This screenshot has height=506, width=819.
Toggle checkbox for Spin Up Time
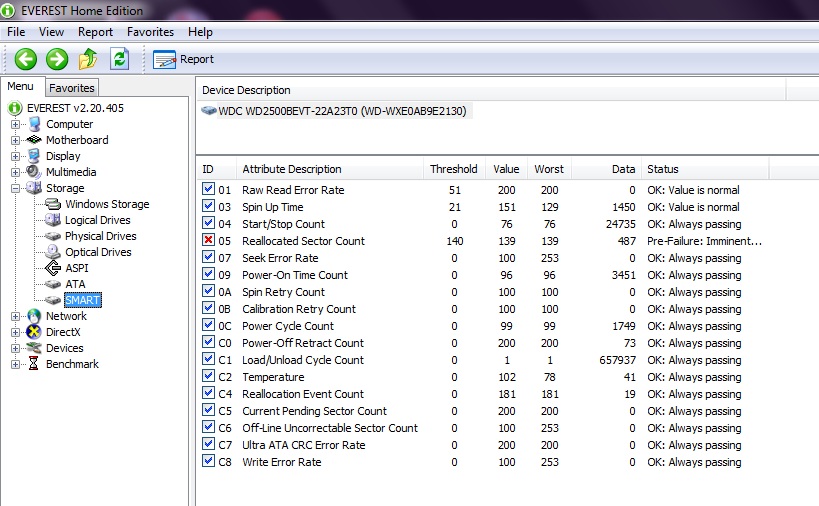pos(208,206)
